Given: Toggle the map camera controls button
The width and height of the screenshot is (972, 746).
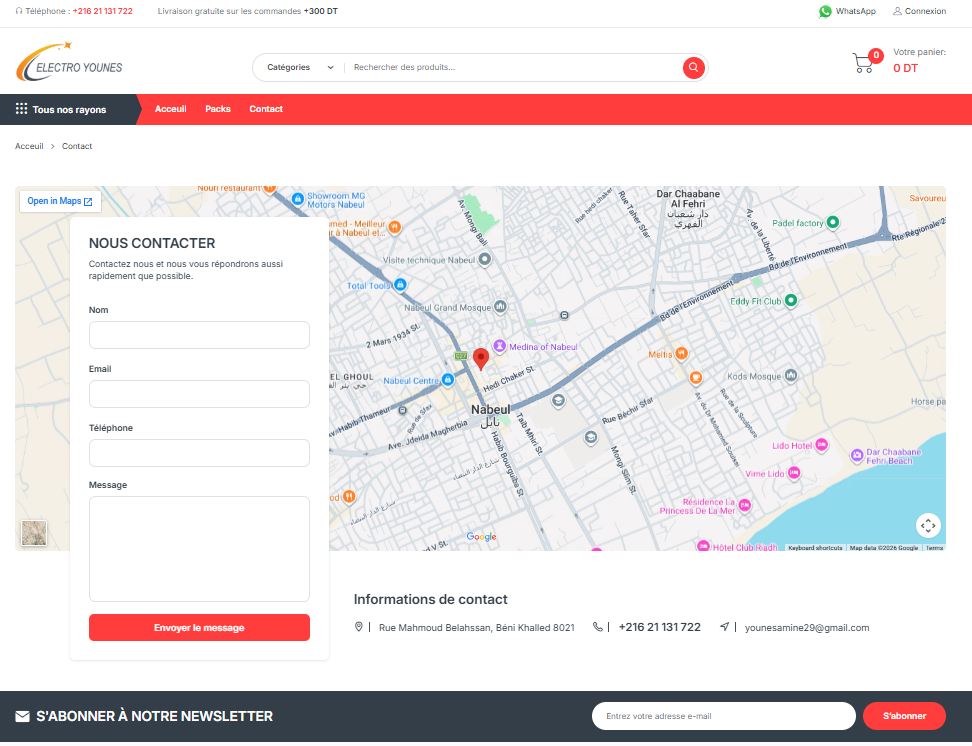Looking at the screenshot, I should [x=928, y=526].
